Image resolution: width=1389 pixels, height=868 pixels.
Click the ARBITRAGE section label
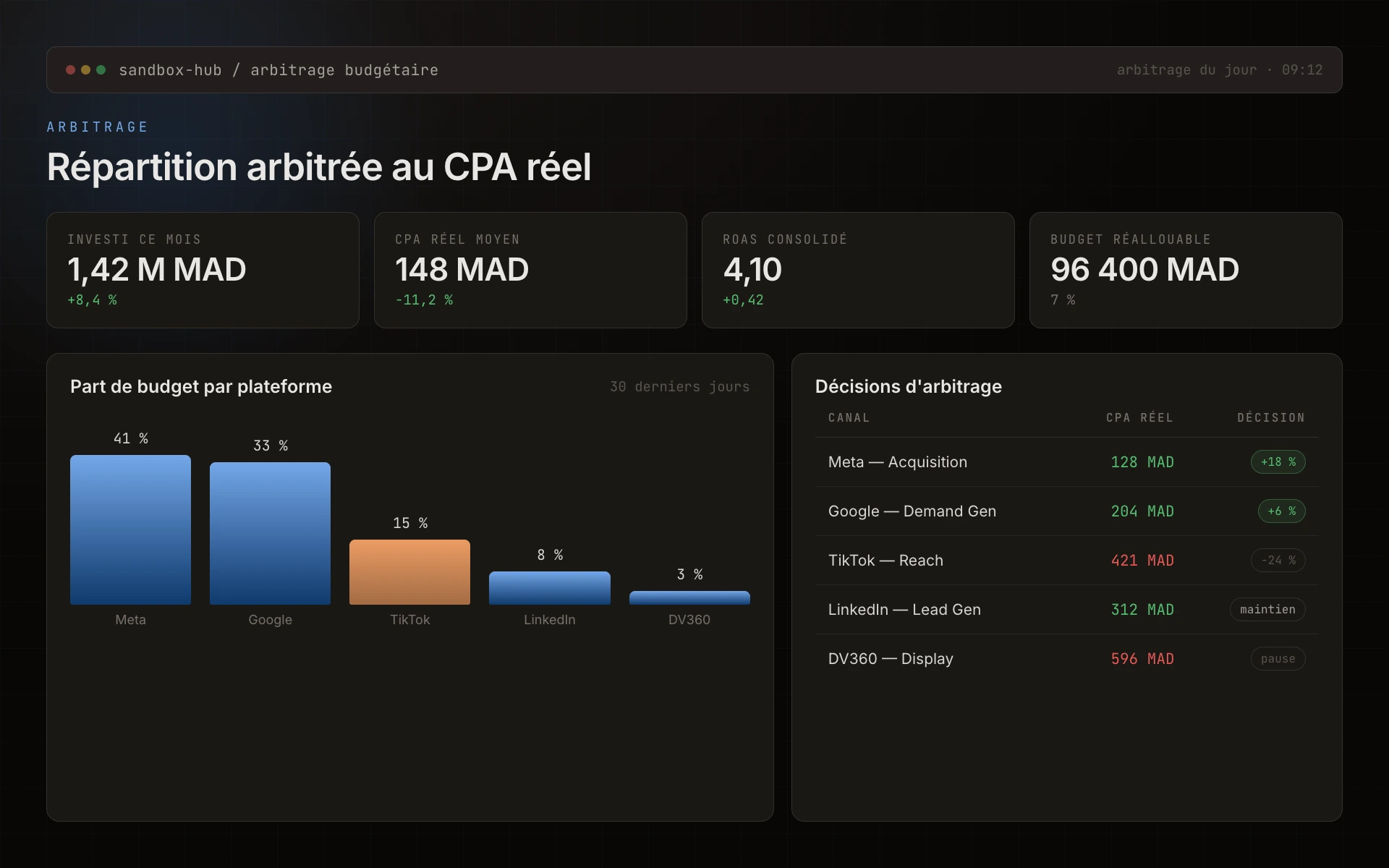(98, 127)
